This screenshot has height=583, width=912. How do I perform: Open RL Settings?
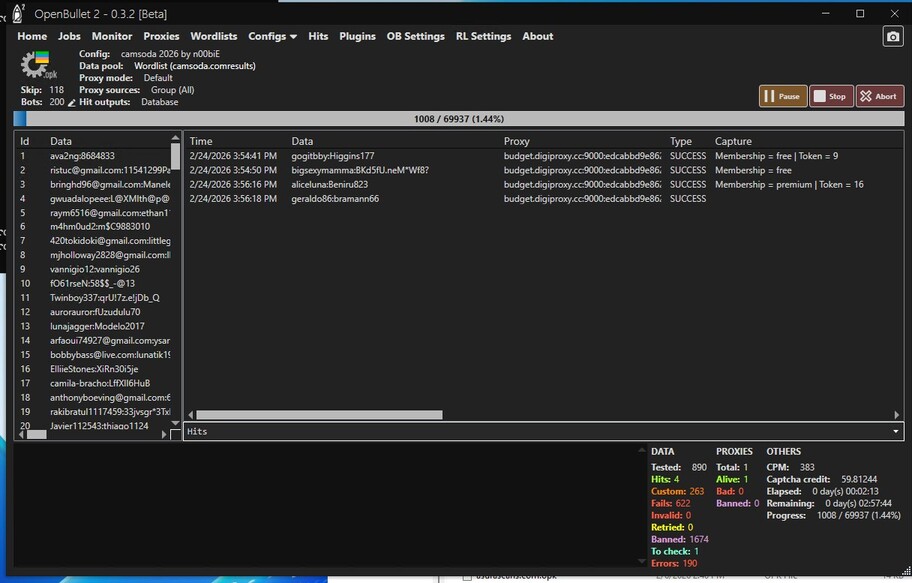click(483, 36)
